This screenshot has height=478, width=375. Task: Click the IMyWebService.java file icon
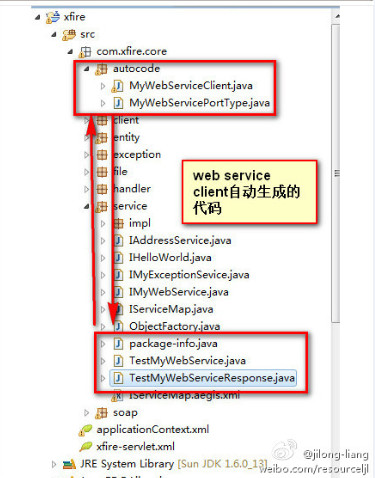(118, 292)
